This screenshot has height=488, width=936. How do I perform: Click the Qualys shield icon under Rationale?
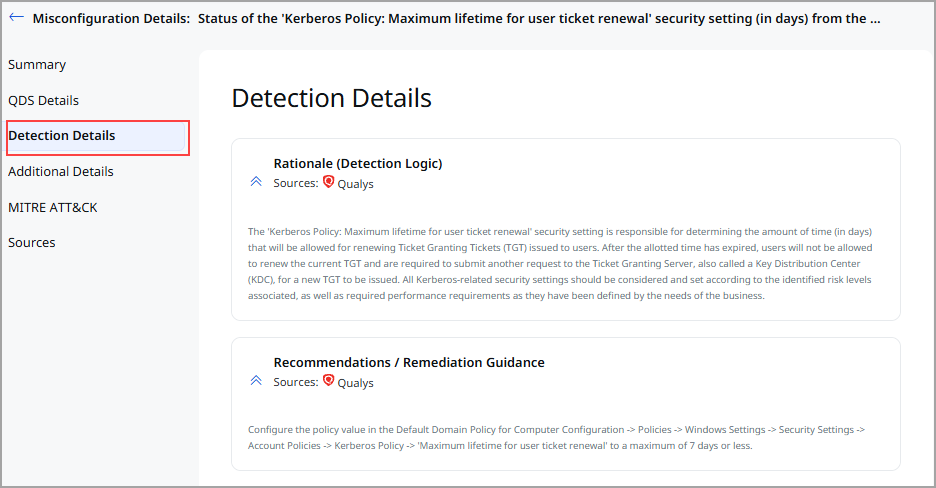pyautogui.click(x=328, y=183)
